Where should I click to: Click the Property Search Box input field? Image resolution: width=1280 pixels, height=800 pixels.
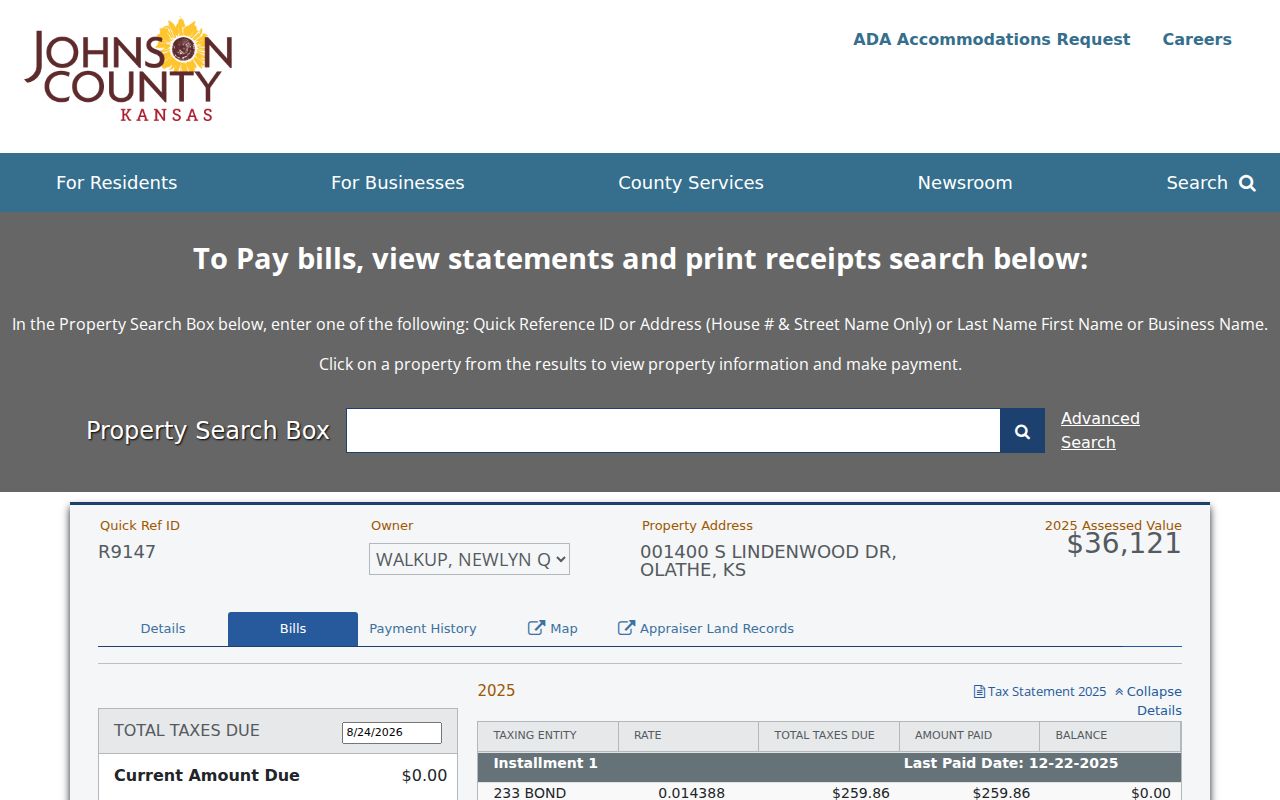[x=673, y=431]
